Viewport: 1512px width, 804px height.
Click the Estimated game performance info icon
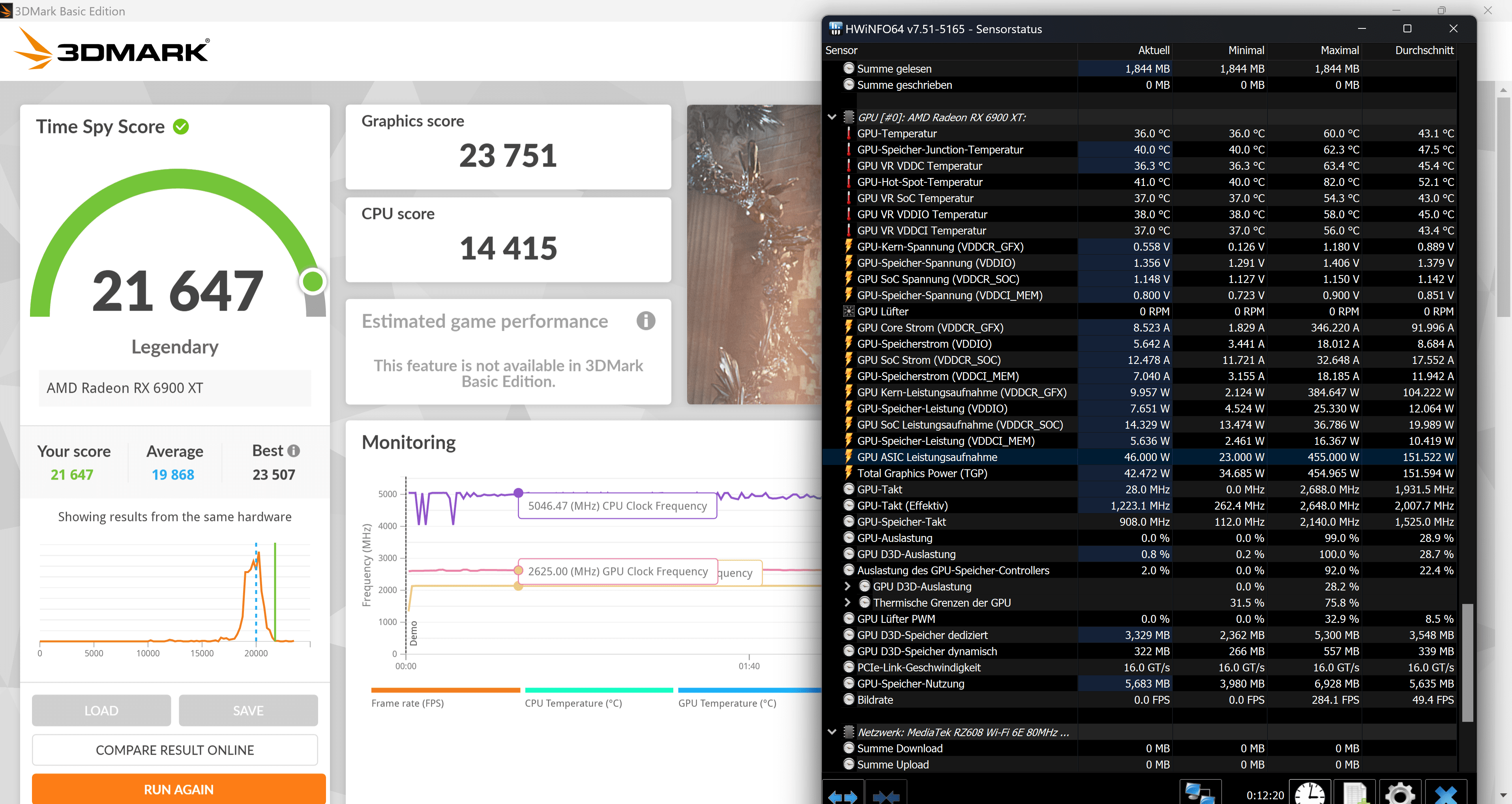(646, 321)
